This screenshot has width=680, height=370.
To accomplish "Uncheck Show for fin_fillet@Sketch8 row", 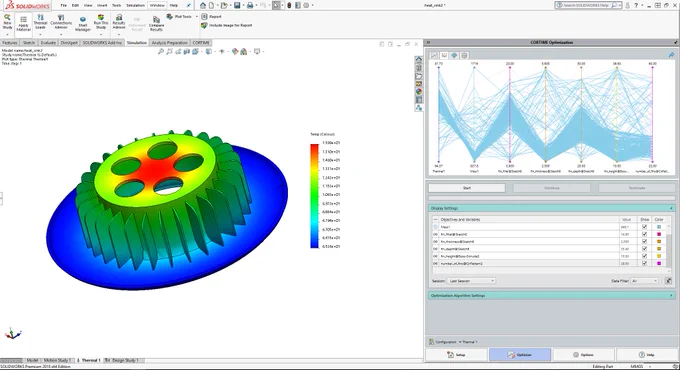I will [644, 234].
